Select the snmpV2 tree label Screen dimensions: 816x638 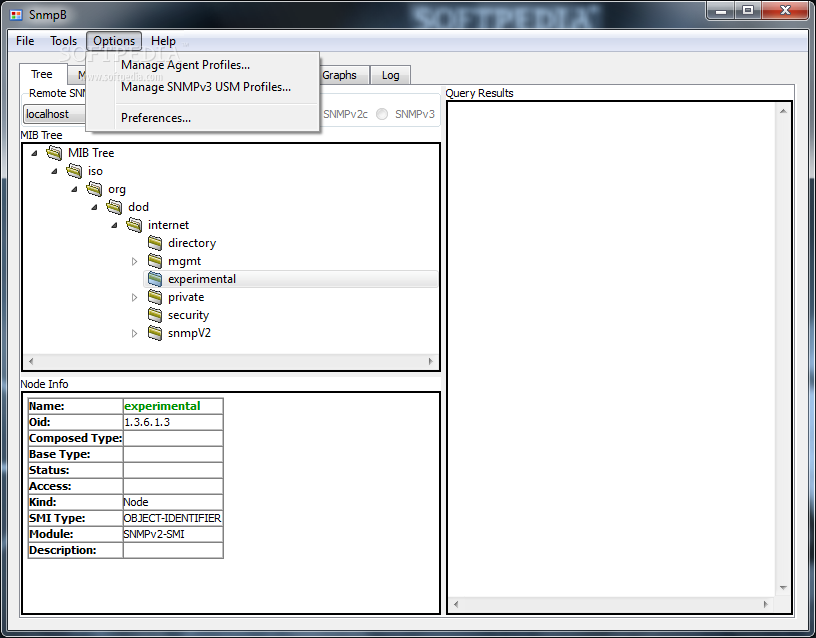[x=189, y=333]
